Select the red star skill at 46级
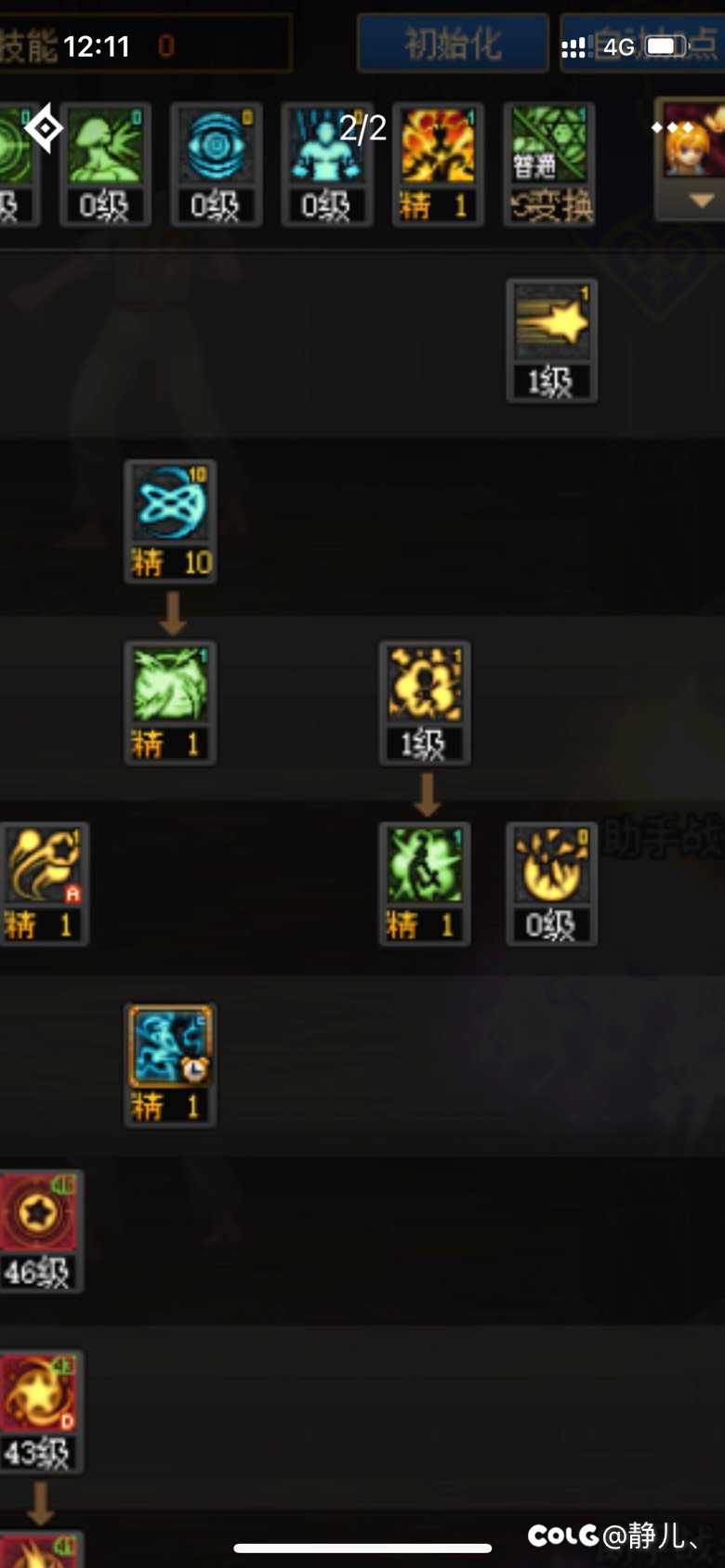This screenshot has height=1568, width=725. click(41, 1231)
